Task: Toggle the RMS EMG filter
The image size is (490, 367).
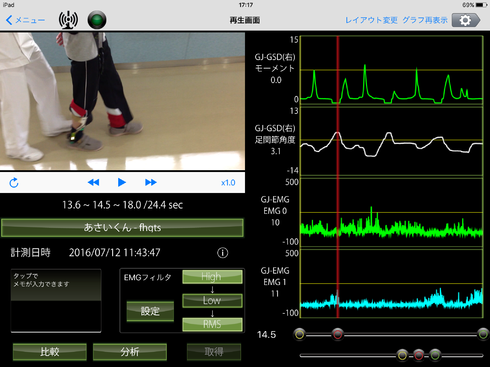Action: point(212,324)
